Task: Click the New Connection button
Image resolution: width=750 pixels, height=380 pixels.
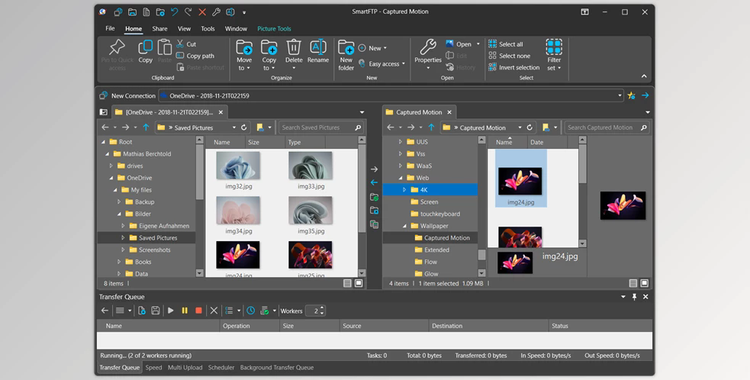Action: pyautogui.click(x=128, y=96)
